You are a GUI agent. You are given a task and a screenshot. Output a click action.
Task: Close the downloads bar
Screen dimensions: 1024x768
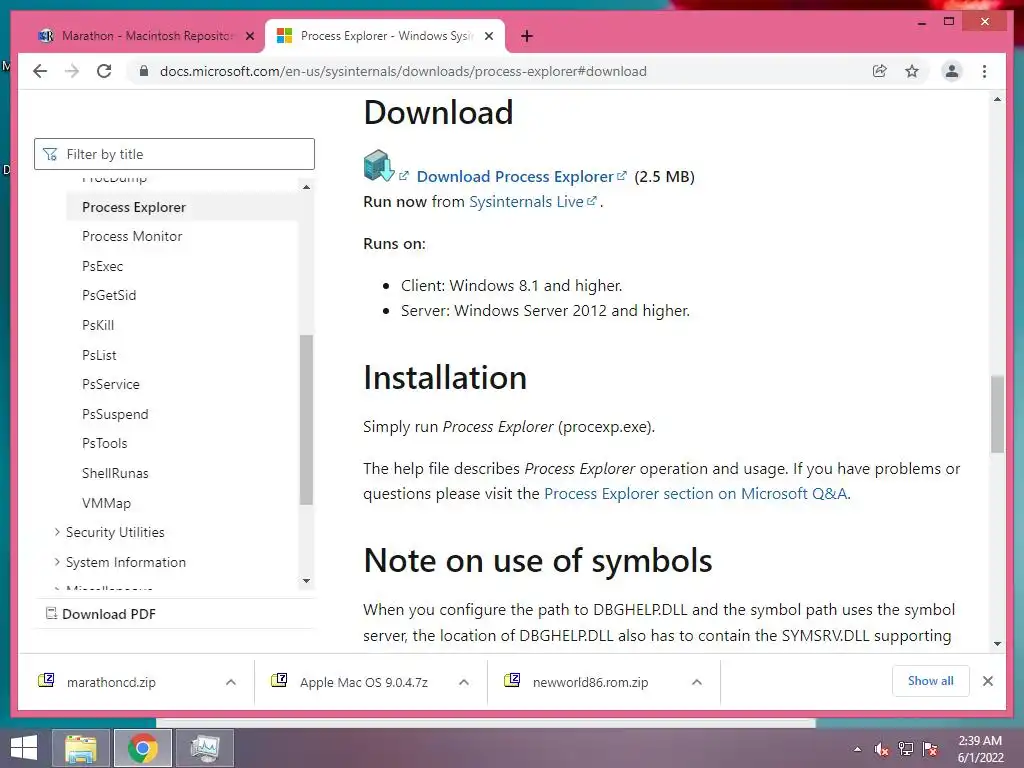tap(987, 681)
